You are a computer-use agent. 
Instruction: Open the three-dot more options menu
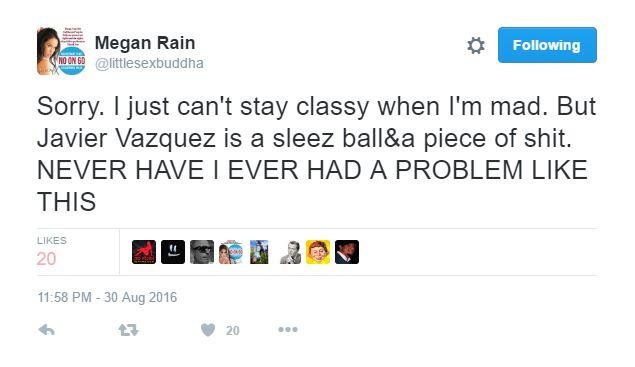click(x=288, y=330)
